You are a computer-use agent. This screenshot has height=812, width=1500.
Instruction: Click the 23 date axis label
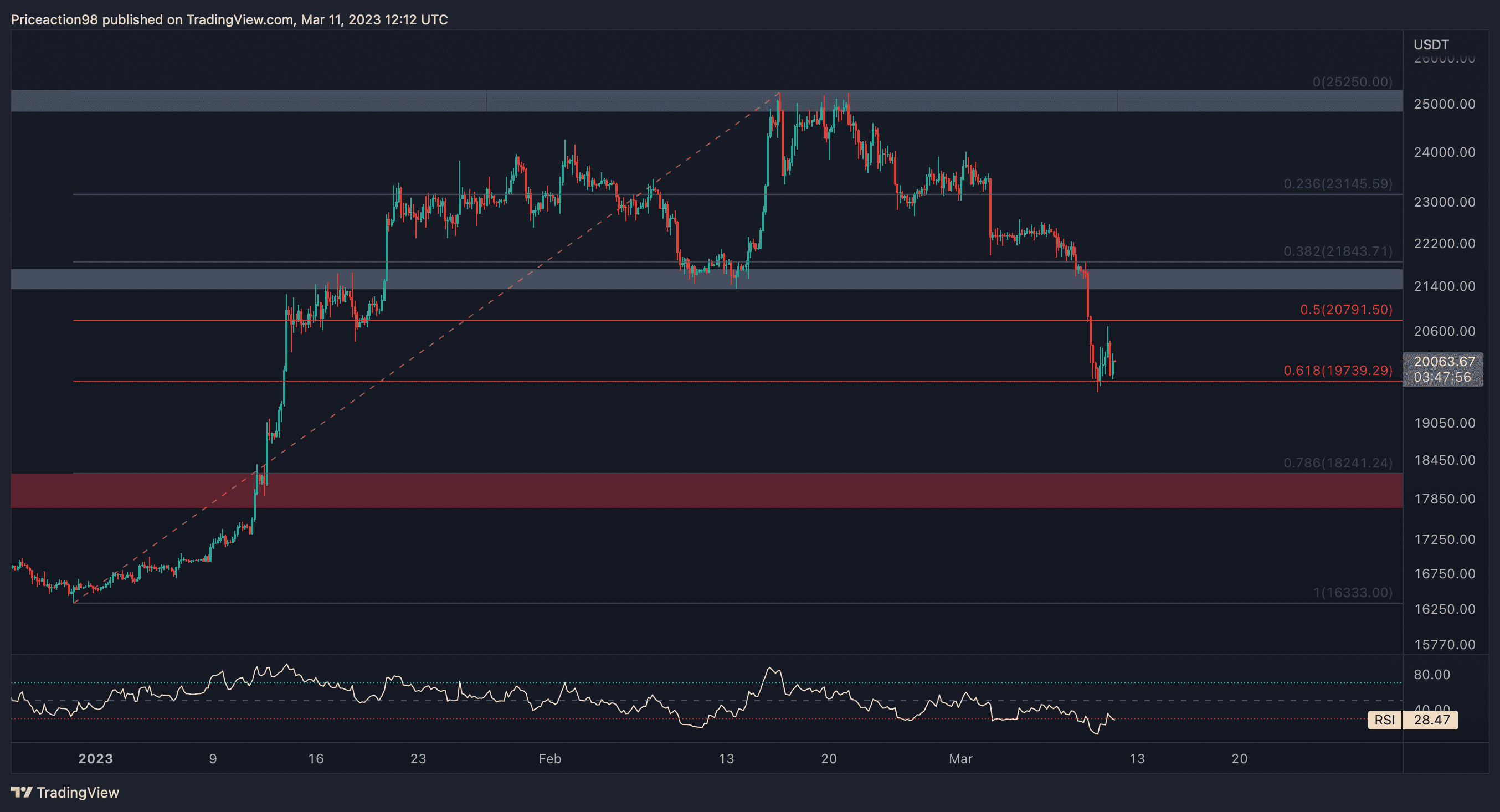point(418,758)
